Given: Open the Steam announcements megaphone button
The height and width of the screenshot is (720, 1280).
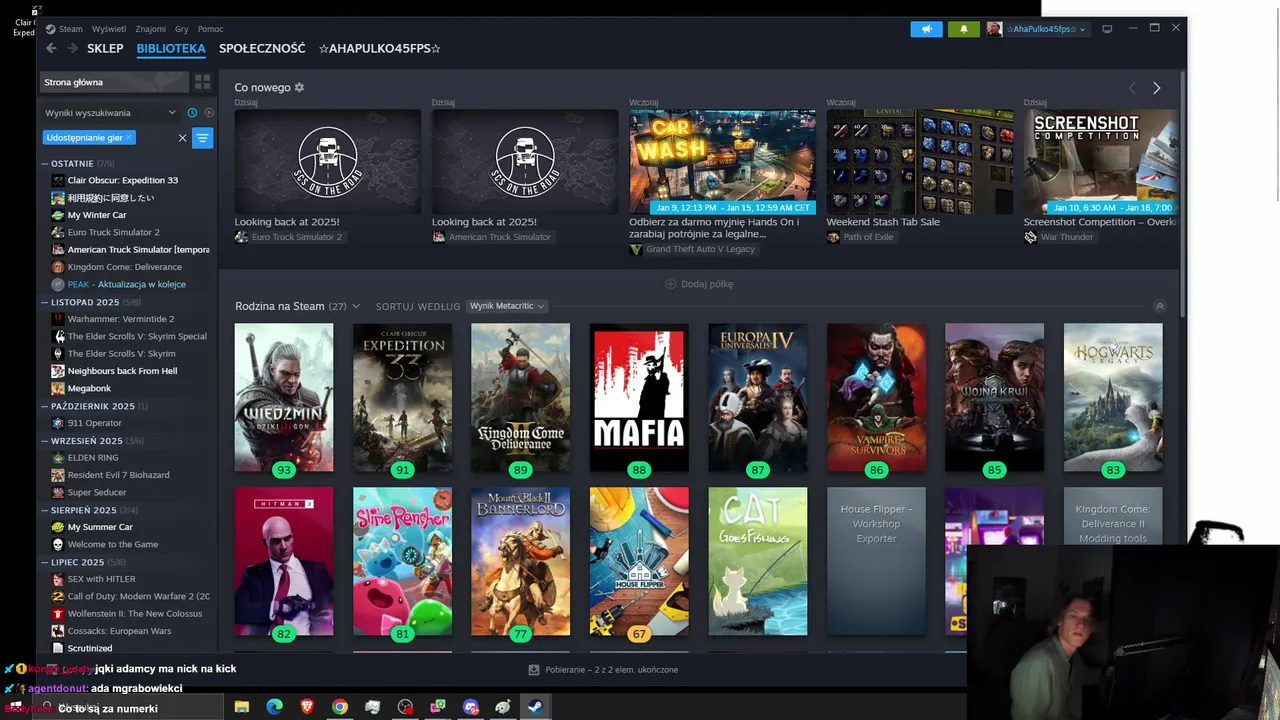Looking at the screenshot, I should [926, 29].
